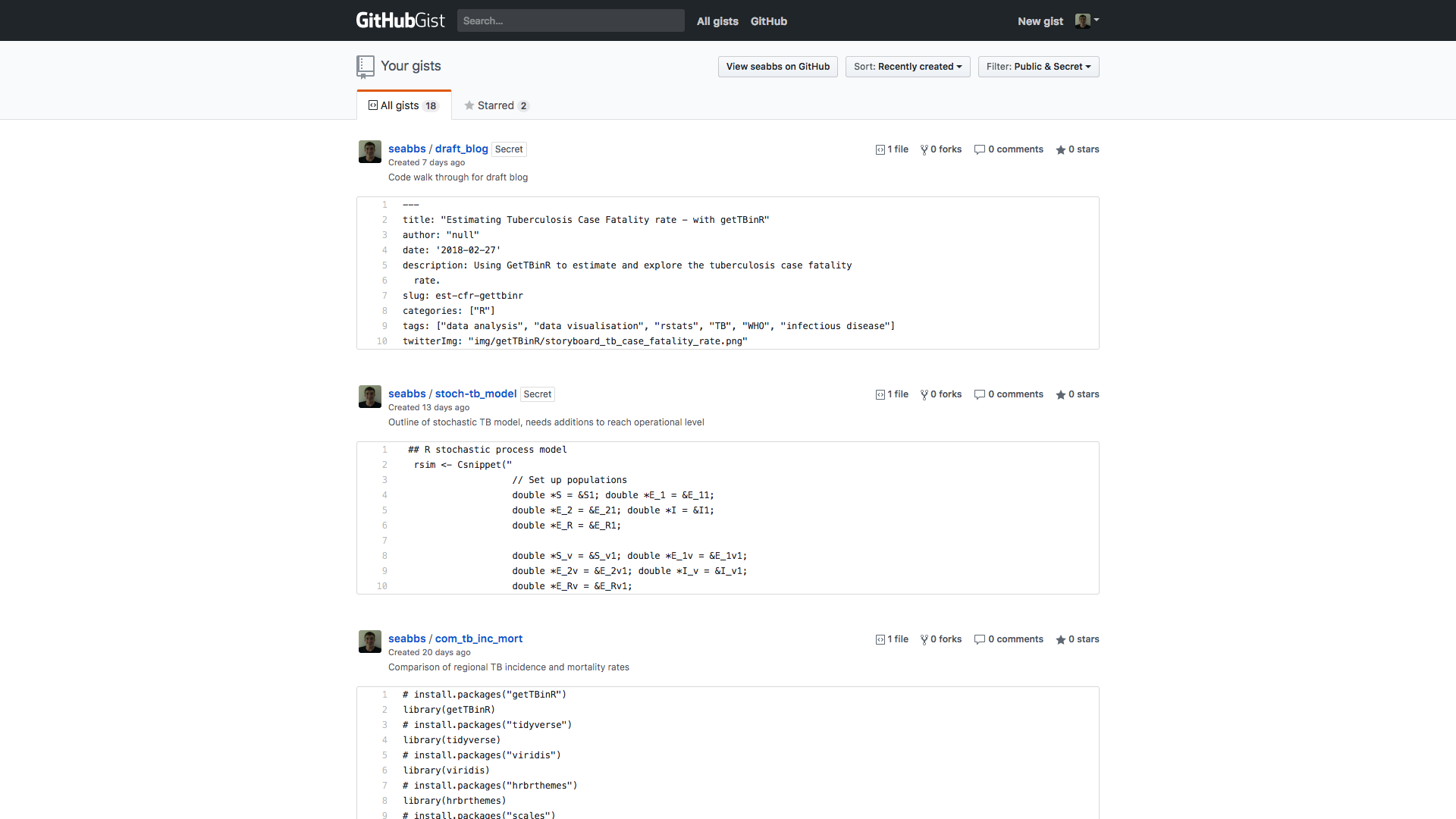Open the com_tb_inc_mort gist
1456x819 pixels.
(x=479, y=639)
